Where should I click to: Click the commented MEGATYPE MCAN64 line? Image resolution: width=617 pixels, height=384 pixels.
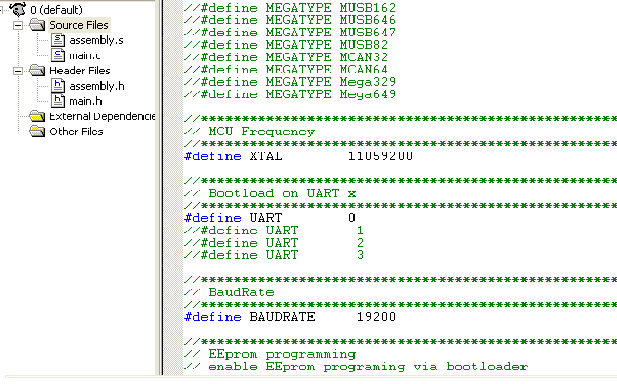tap(286, 69)
